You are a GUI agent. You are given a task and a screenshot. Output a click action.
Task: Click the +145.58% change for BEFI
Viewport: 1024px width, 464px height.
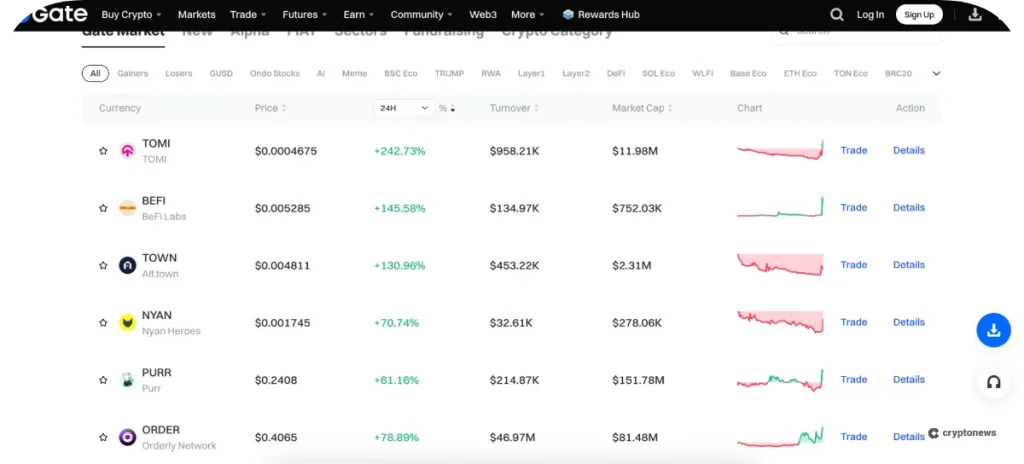(400, 208)
